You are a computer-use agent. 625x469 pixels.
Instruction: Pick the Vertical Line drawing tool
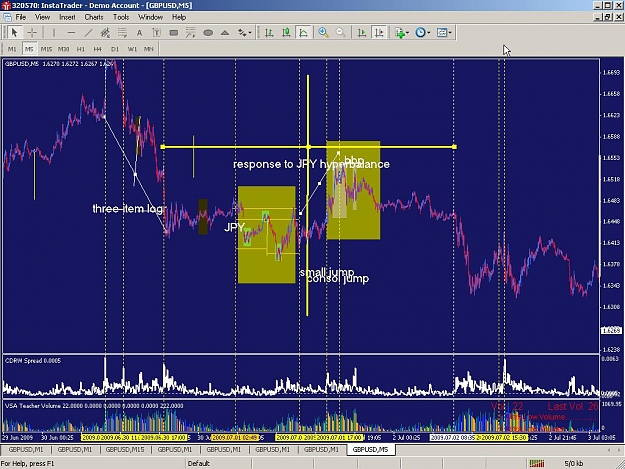[x=54, y=33]
